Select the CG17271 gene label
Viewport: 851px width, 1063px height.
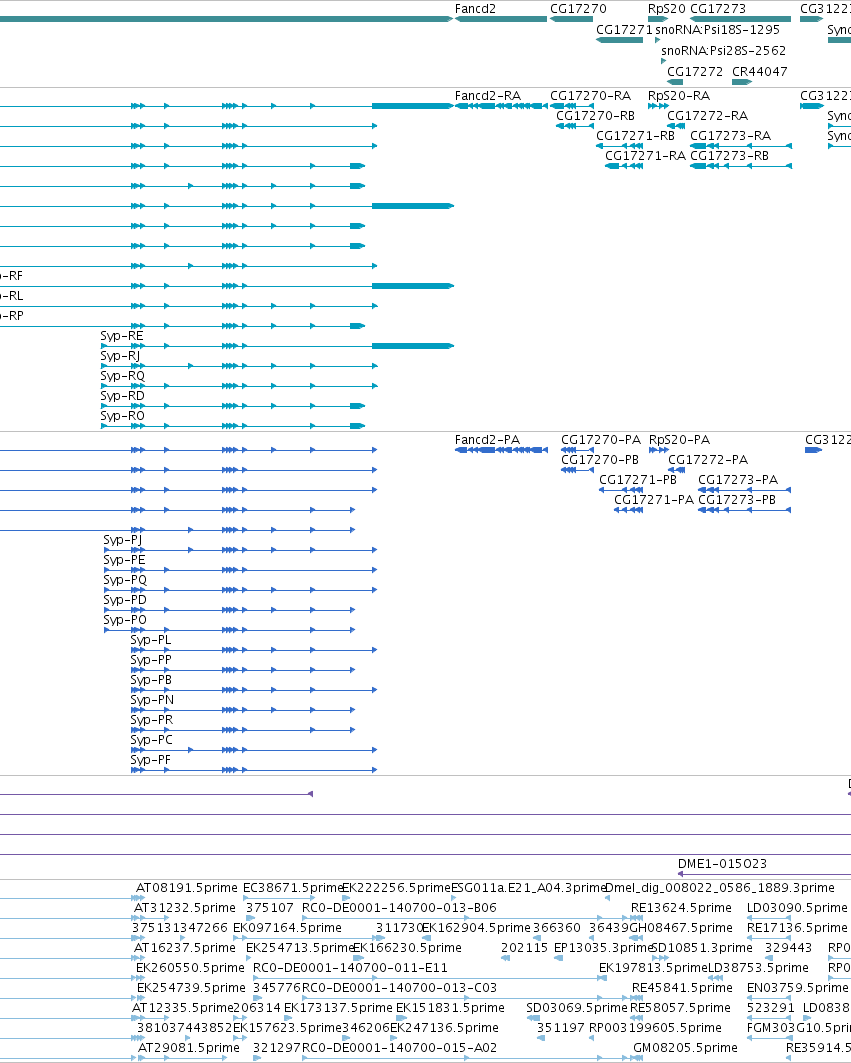(x=624, y=30)
